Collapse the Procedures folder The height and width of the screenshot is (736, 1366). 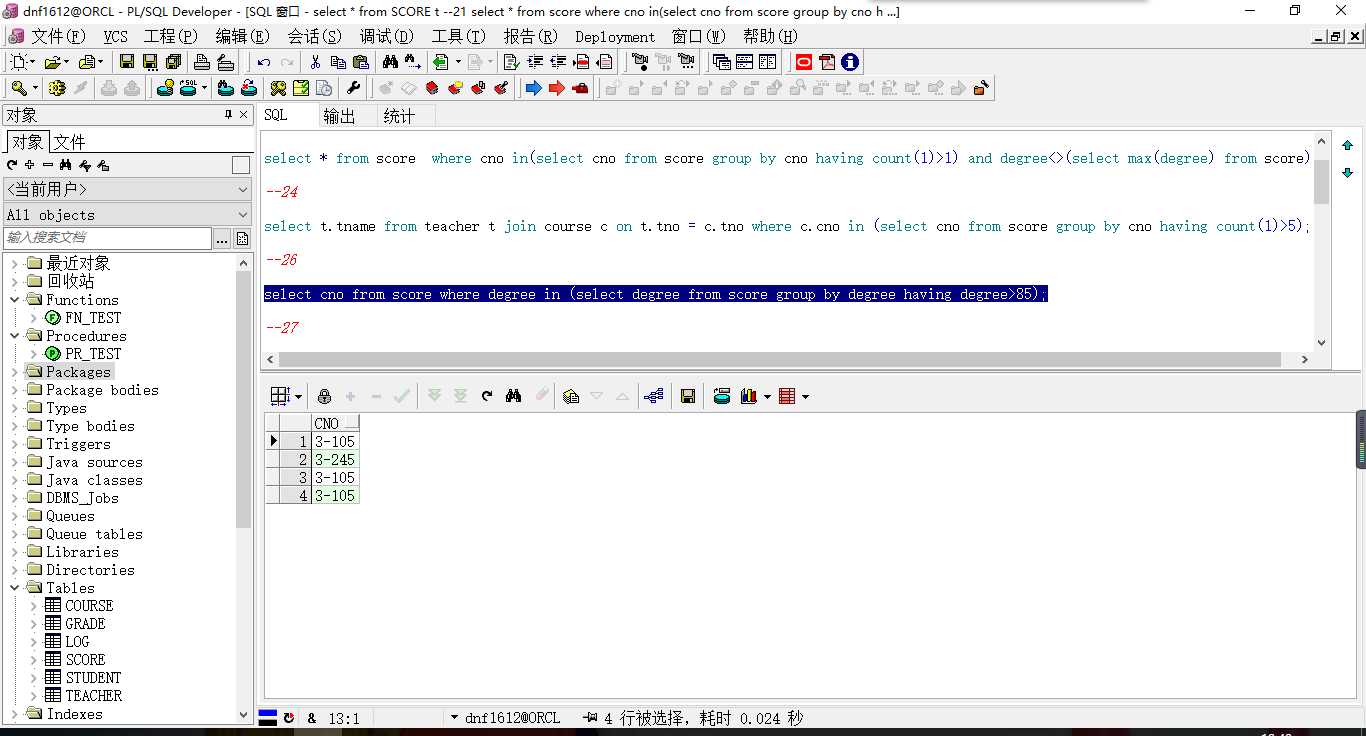click(15, 336)
